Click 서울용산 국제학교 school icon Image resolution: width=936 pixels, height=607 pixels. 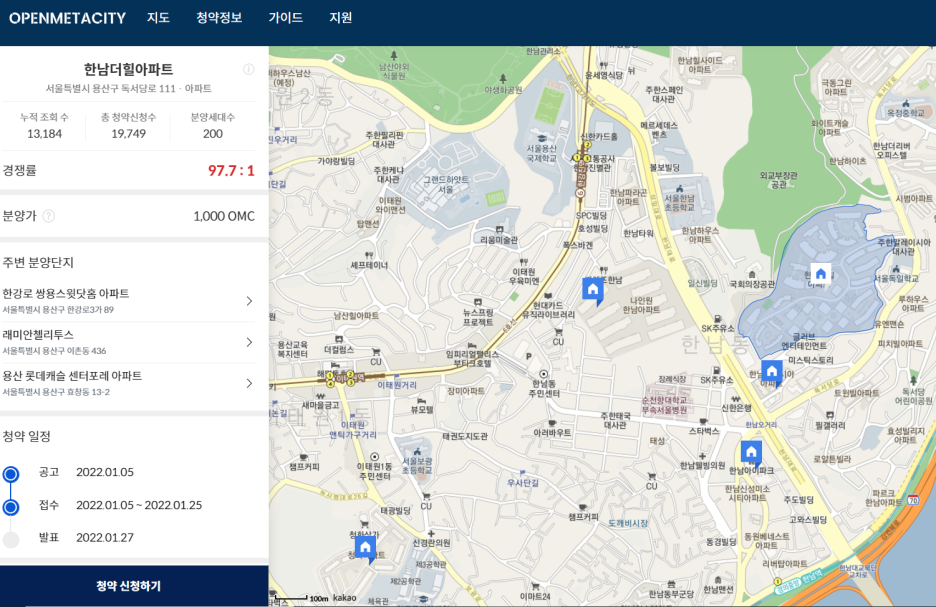(x=542, y=138)
